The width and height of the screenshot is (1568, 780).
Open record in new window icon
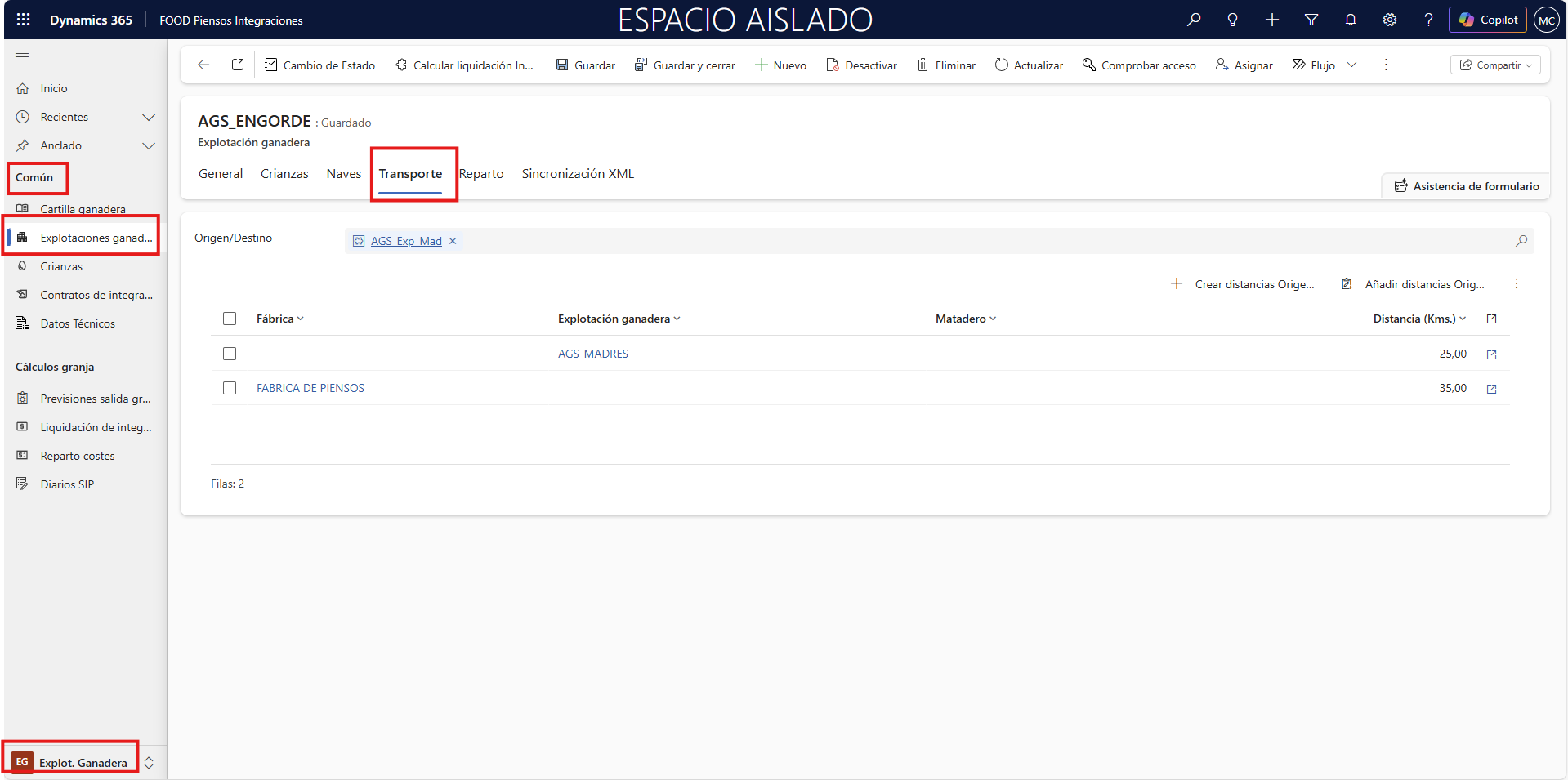tap(238, 65)
